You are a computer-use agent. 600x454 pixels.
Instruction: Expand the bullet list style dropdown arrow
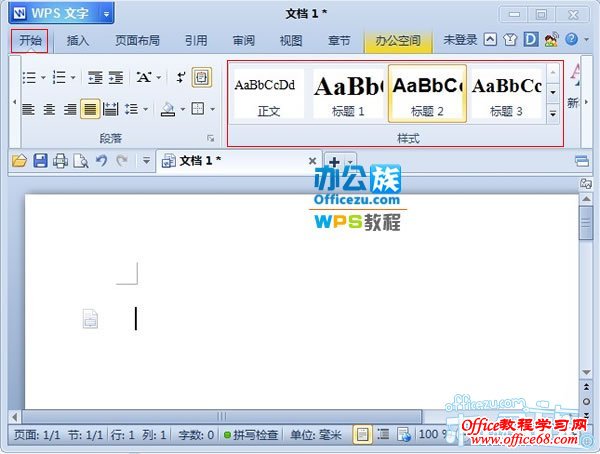[x=43, y=78]
